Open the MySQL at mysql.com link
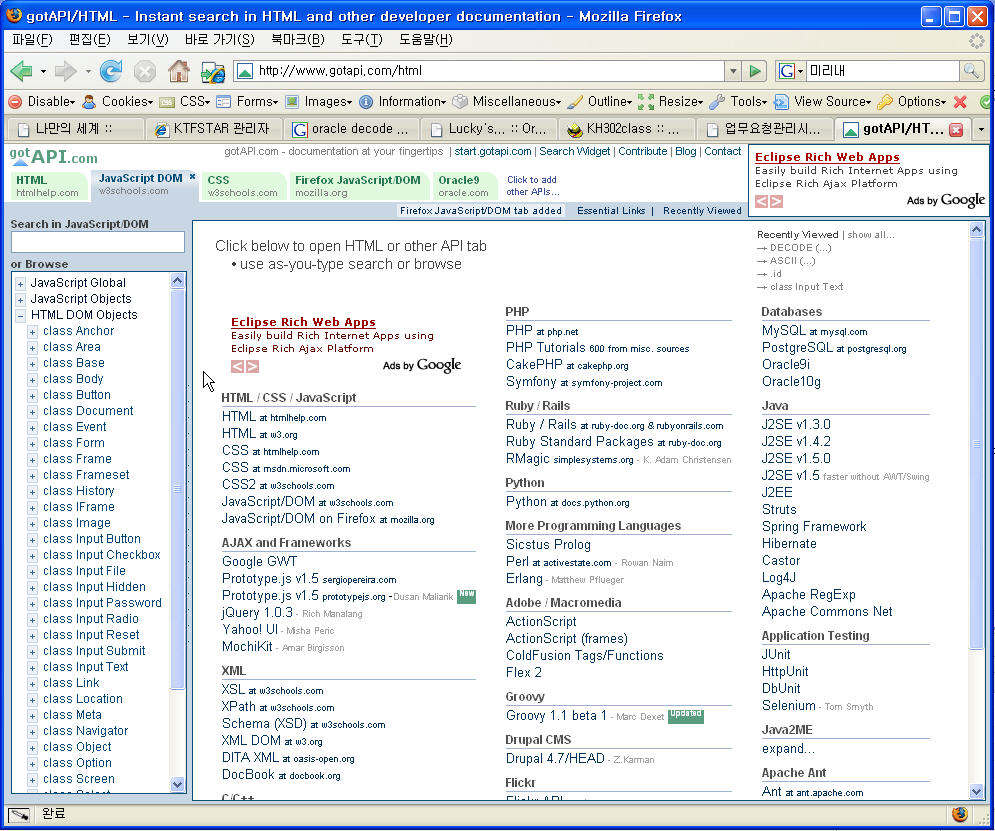The height and width of the screenshot is (831, 995). pos(814,330)
